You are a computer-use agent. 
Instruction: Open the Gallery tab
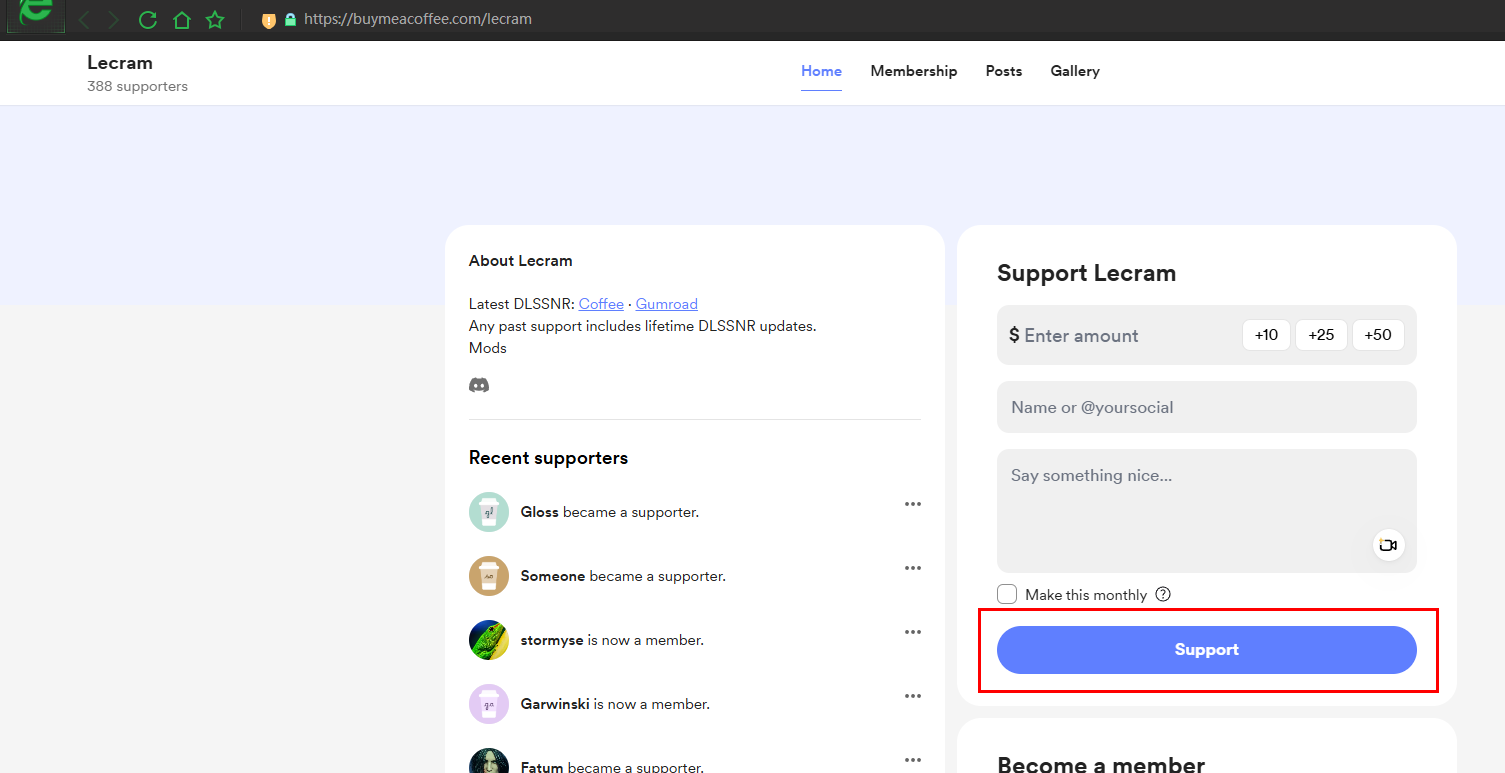[1075, 71]
